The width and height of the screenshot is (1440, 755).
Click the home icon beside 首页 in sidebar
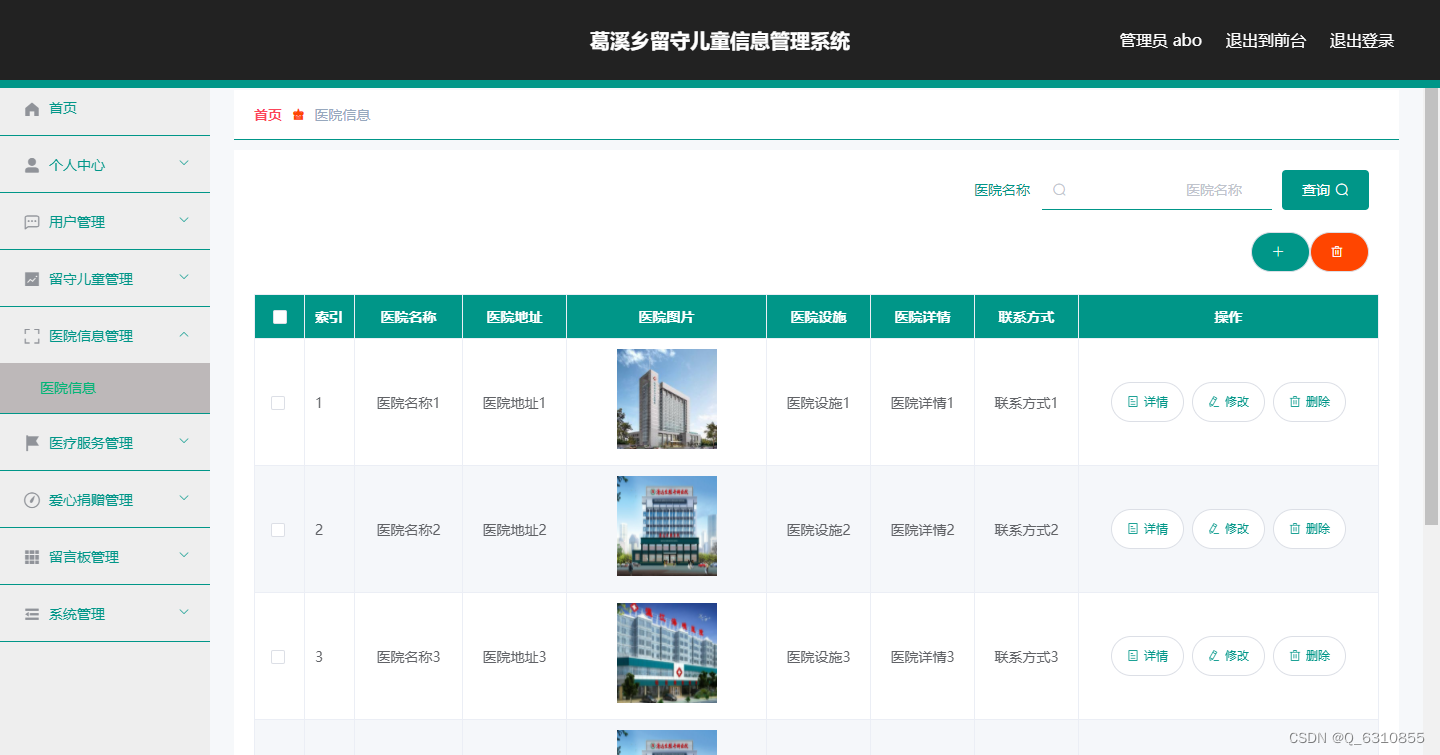[x=32, y=109]
